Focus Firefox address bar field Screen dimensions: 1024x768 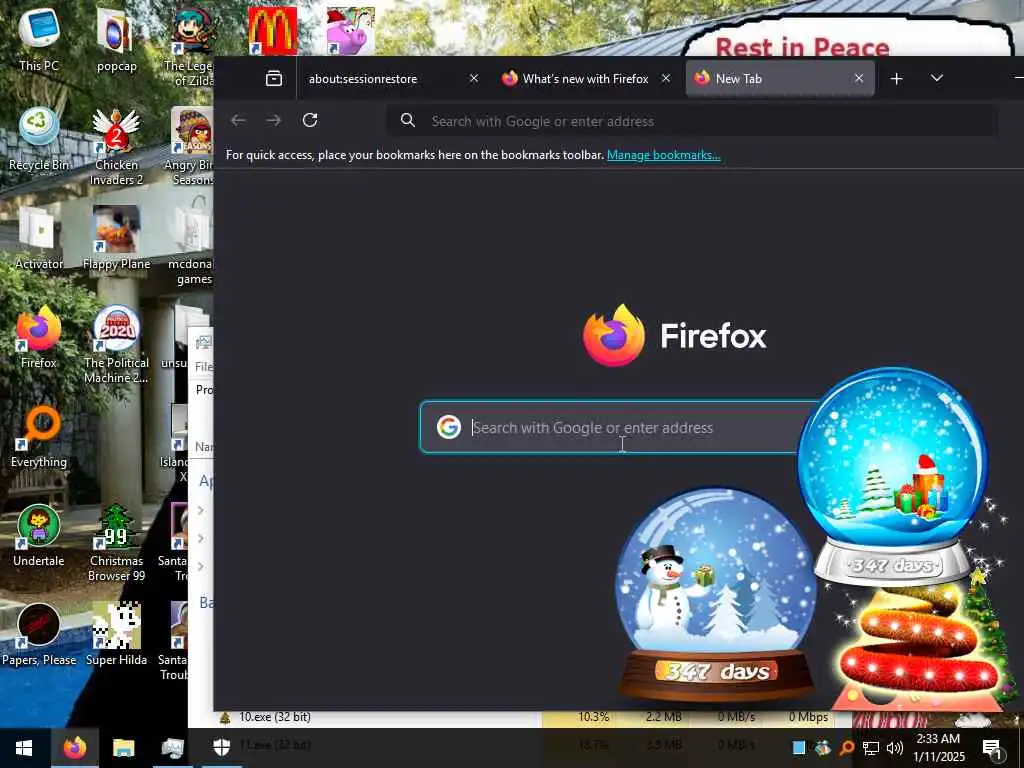tap(692, 121)
